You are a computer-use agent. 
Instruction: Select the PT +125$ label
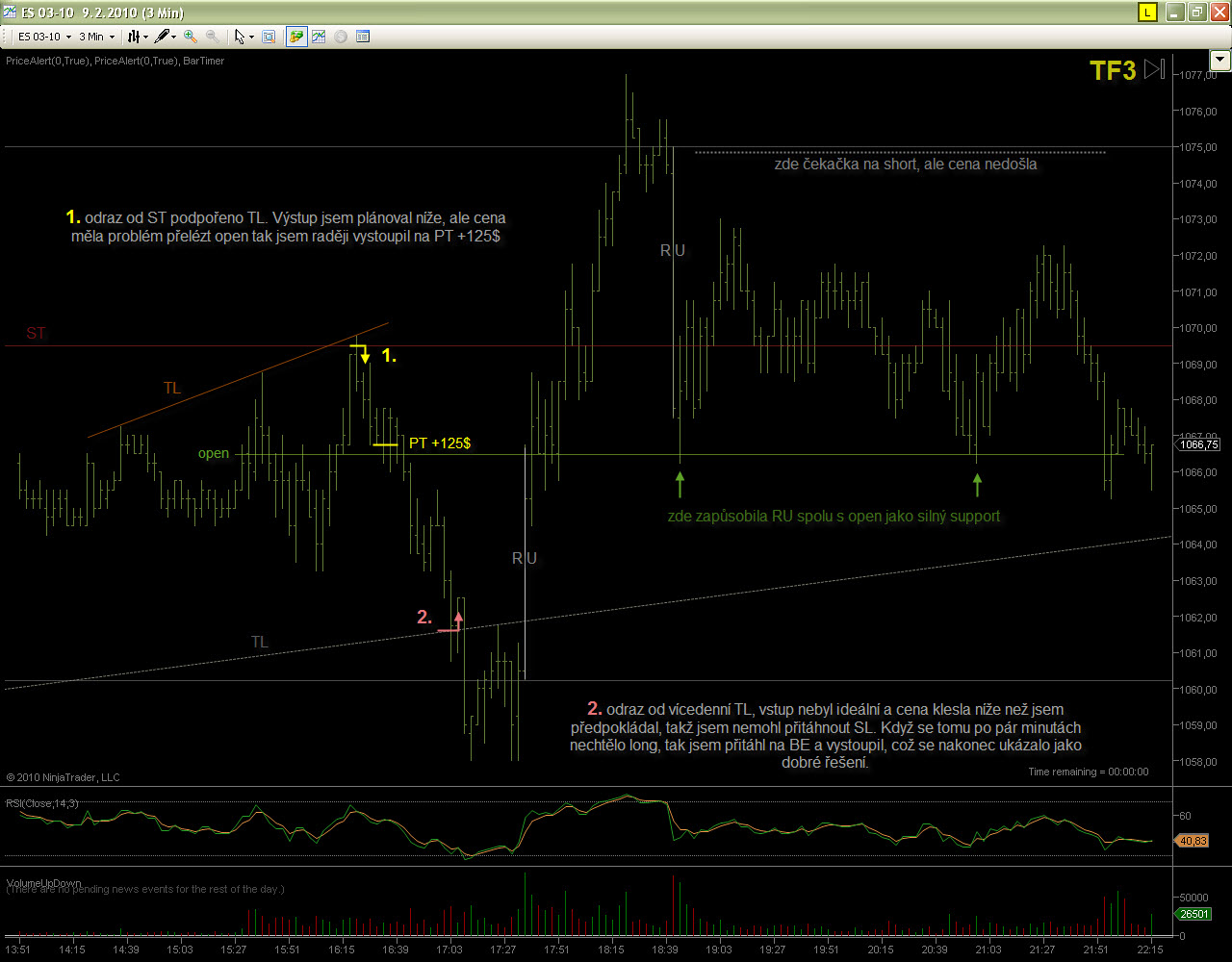pos(440,443)
